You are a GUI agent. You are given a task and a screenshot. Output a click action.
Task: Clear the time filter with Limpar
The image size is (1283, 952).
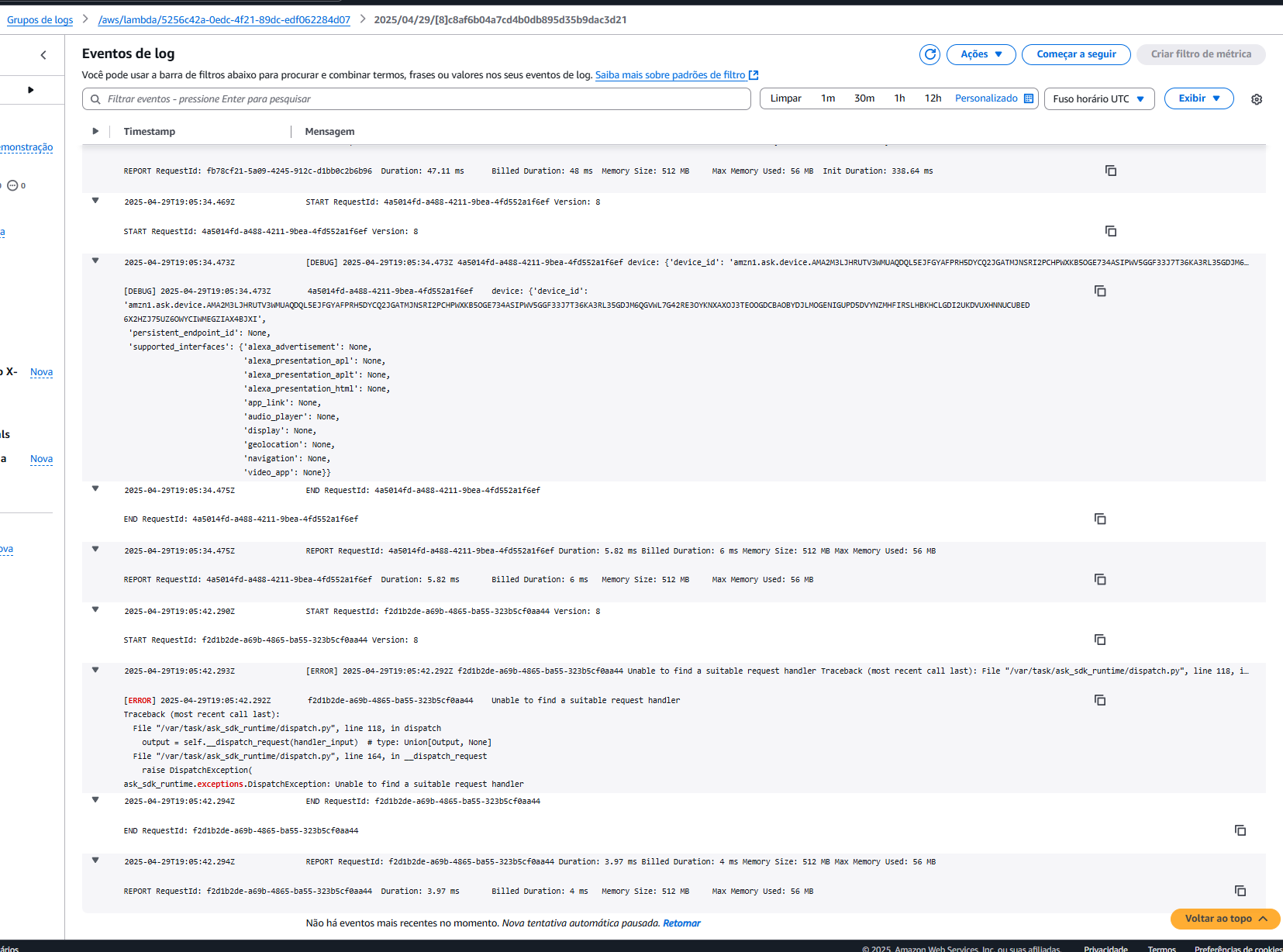point(785,98)
